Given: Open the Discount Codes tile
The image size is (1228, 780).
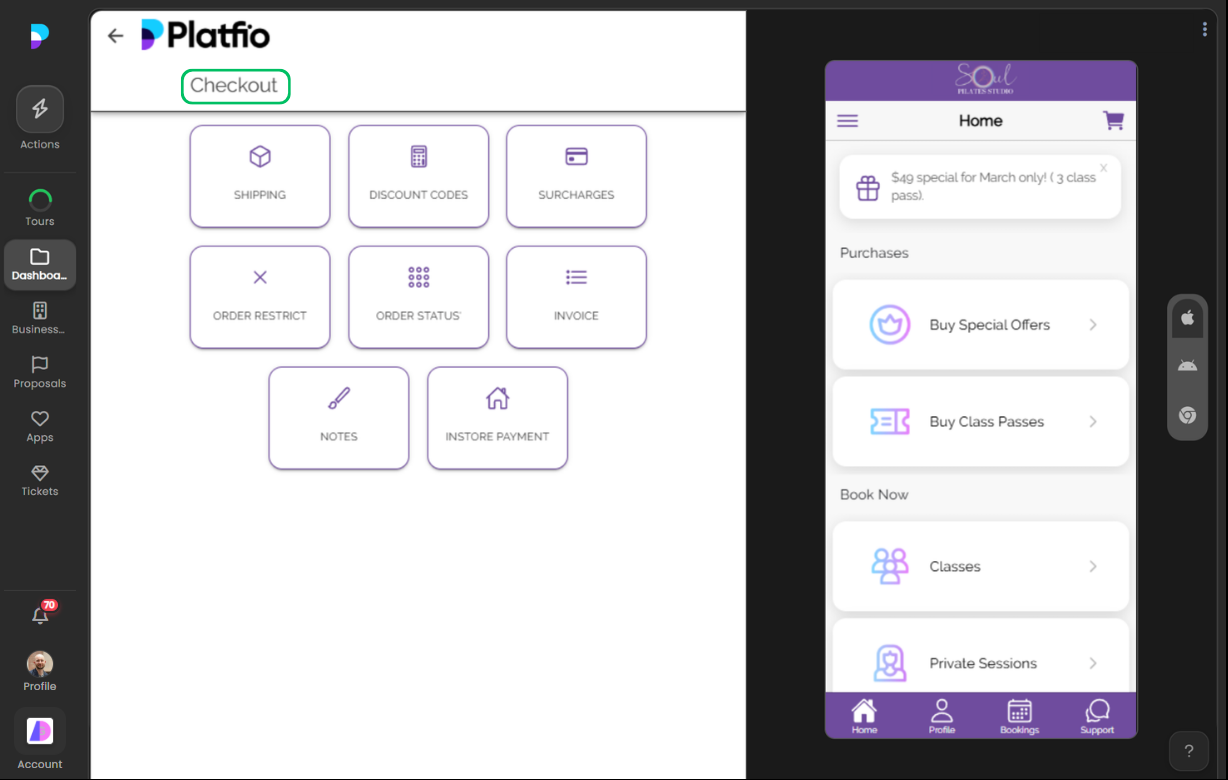Looking at the screenshot, I should 418,176.
